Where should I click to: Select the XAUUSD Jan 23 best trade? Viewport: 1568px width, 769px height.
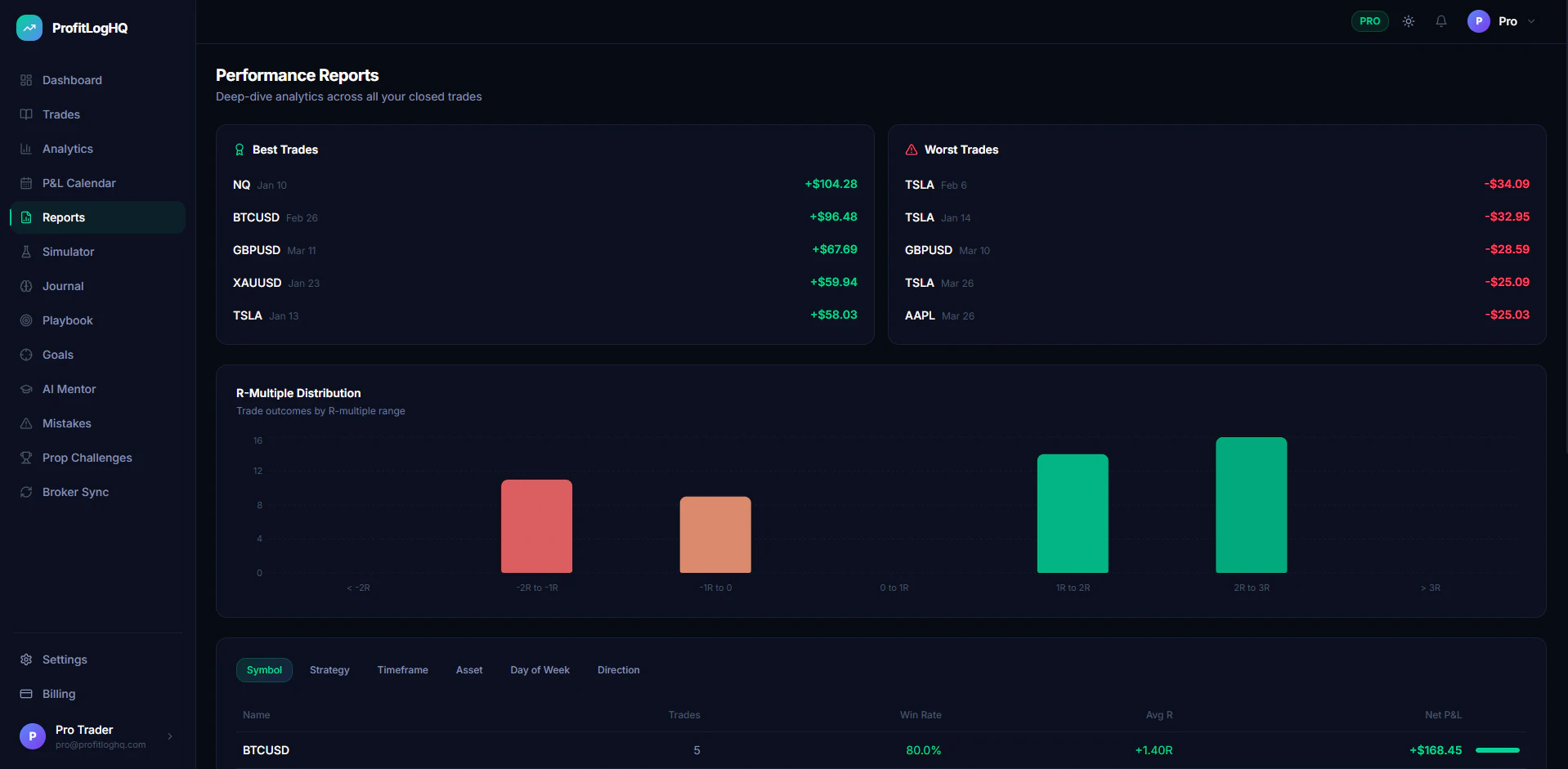[x=545, y=283]
